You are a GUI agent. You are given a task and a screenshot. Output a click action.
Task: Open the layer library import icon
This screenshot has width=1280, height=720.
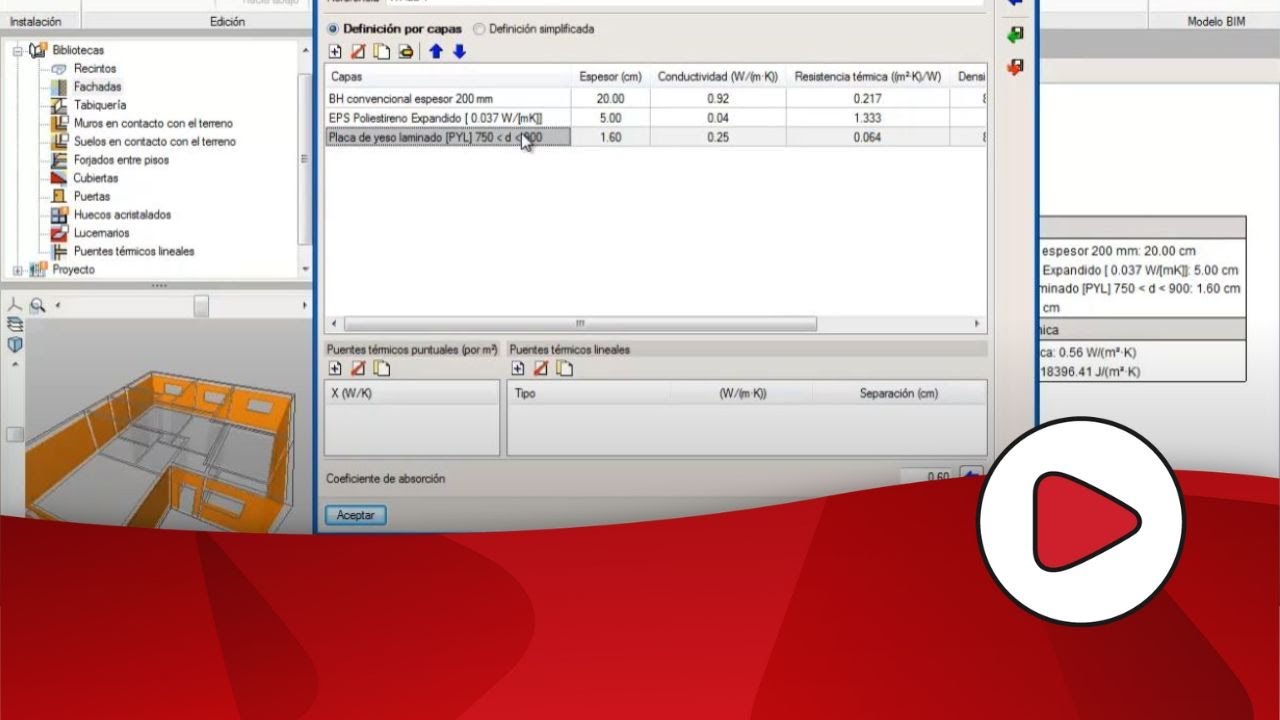click(x=405, y=52)
